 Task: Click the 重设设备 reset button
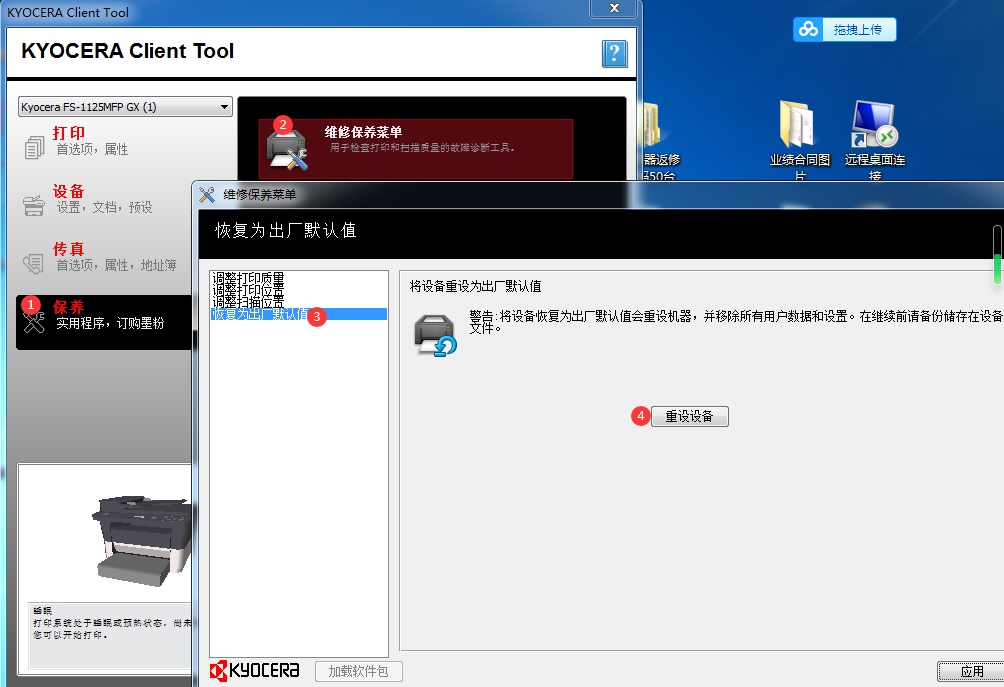[x=690, y=416]
